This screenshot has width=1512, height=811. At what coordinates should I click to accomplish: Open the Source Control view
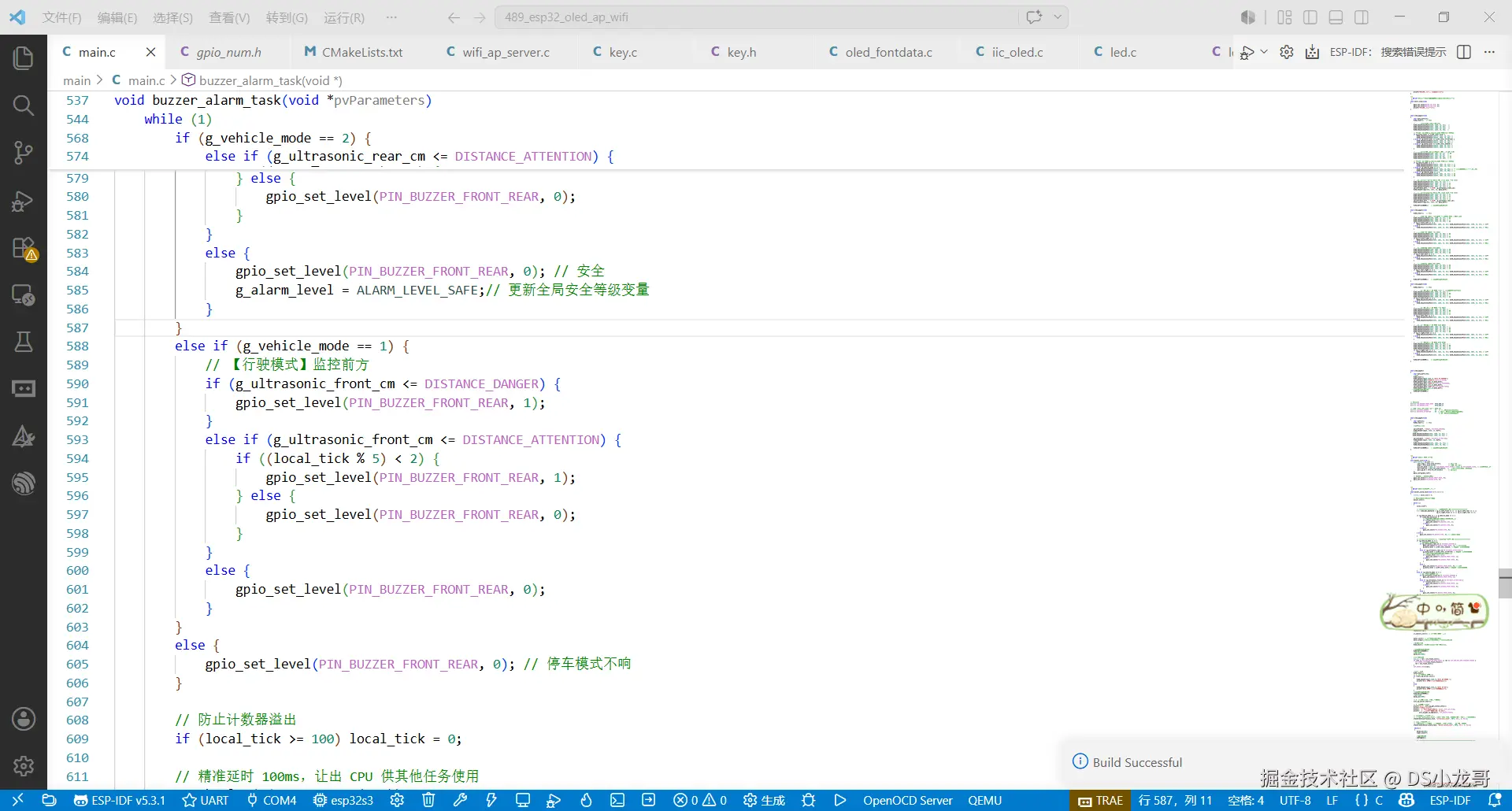tap(24, 153)
